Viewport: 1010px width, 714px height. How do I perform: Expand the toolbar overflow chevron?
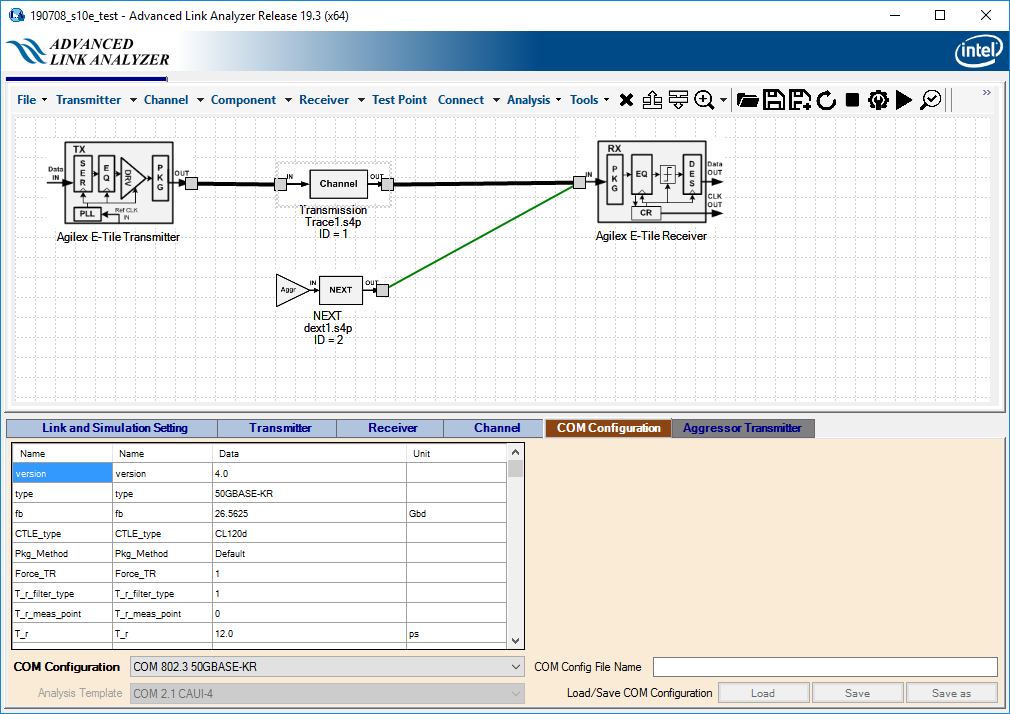click(986, 93)
